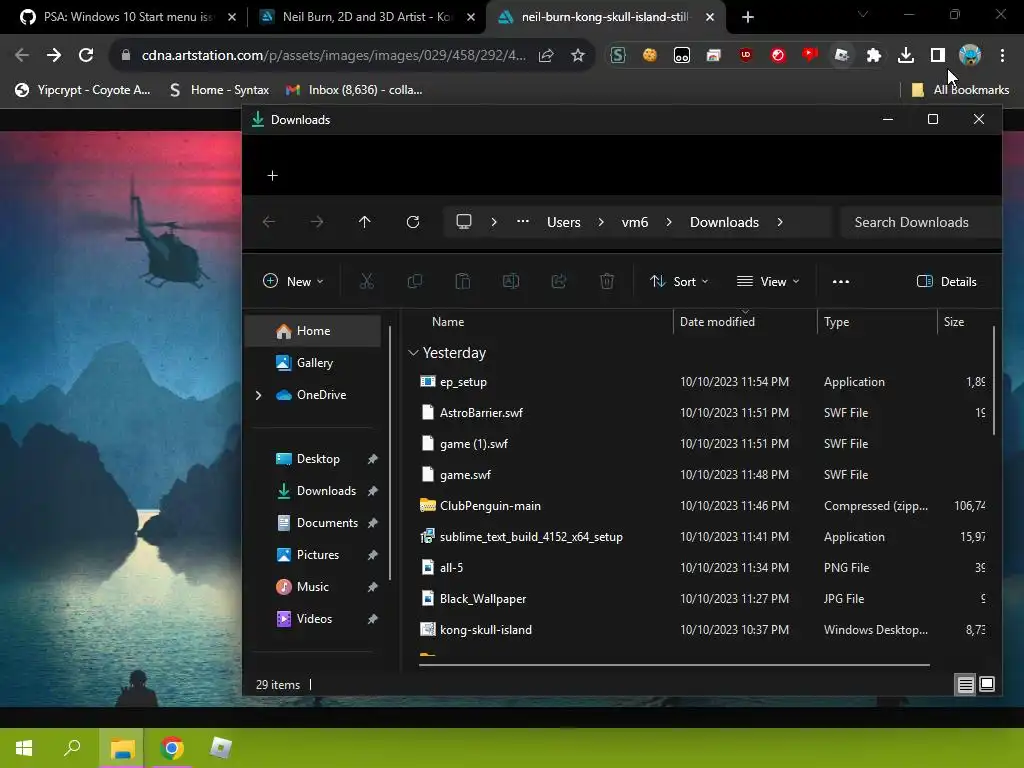The width and height of the screenshot is (1024, 768).
Task: Click the uBlock Origin extension icon
Action: pyautogui.click(x=746, y=56)
